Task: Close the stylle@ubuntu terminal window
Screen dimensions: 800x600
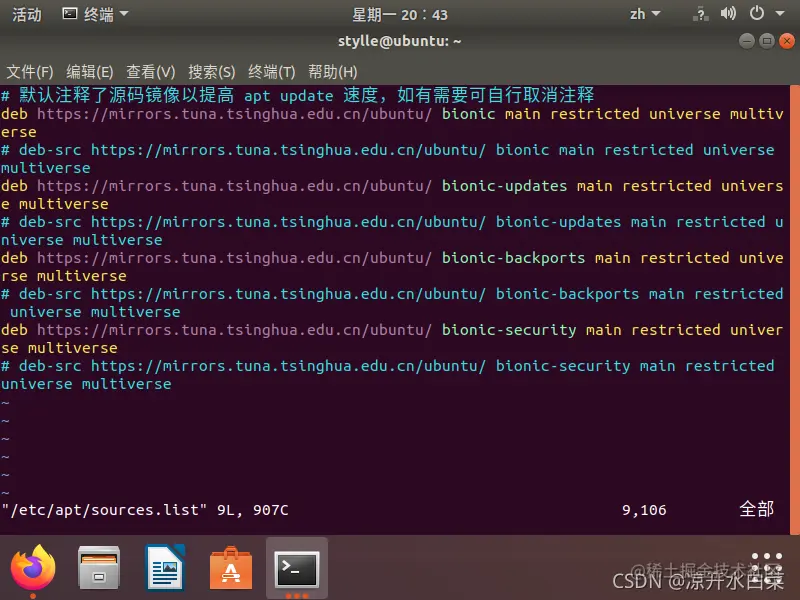Action: point(787,41)
